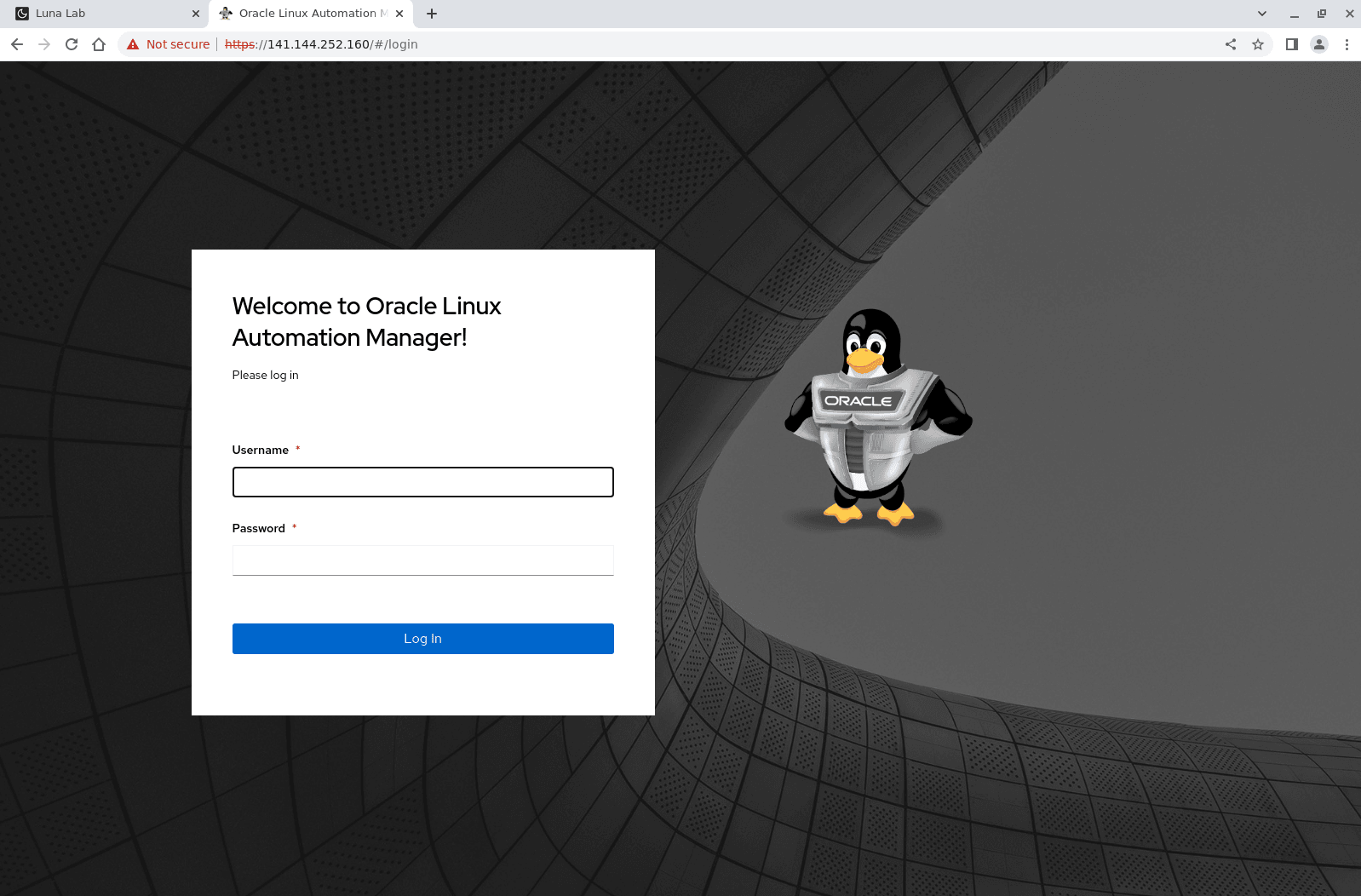Click the Luna Lab tab favicon
This screenshot has width=1361, height=896.
point(22,14)
